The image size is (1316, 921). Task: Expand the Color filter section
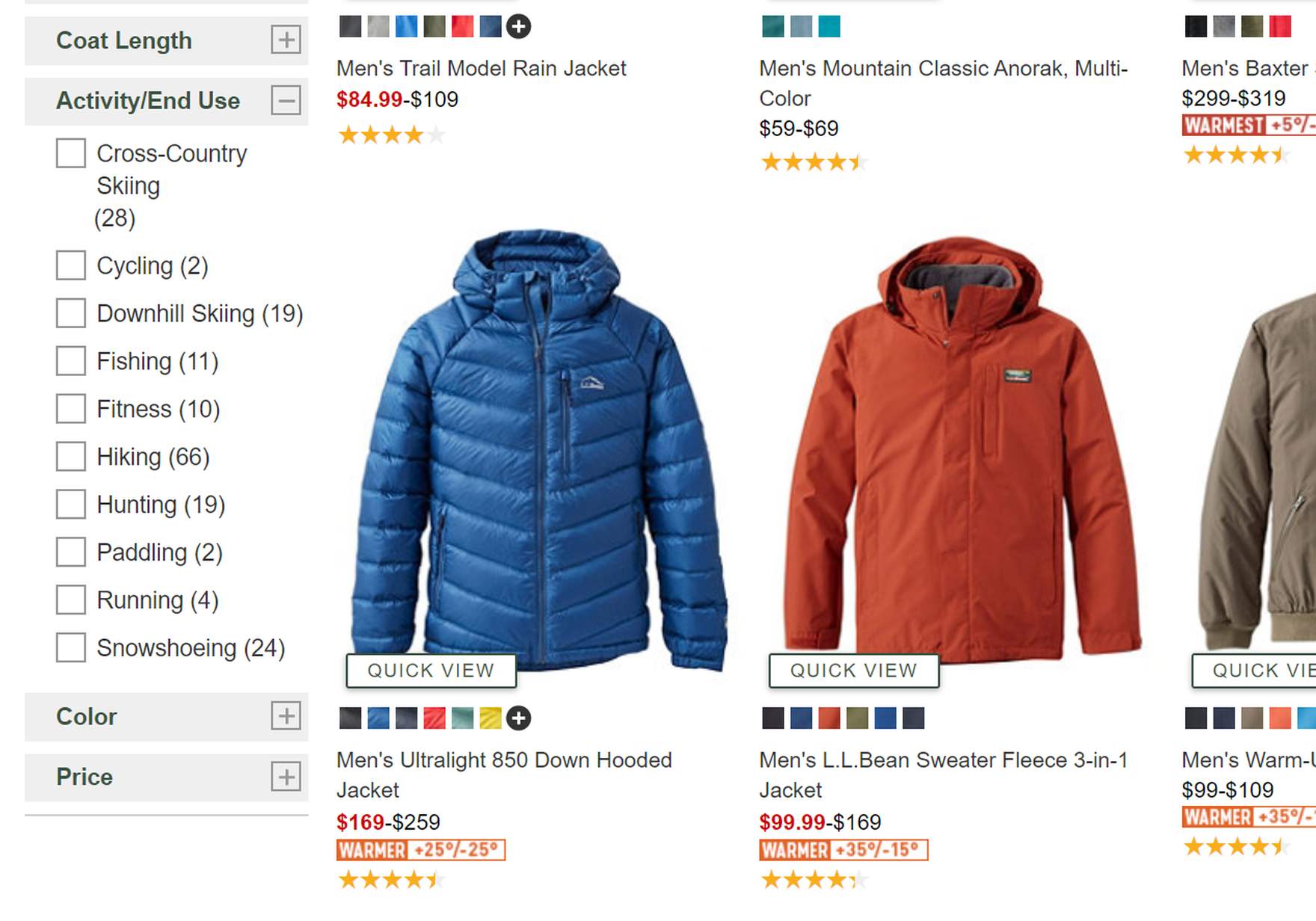pyautogui.click(x=286, y=716)
